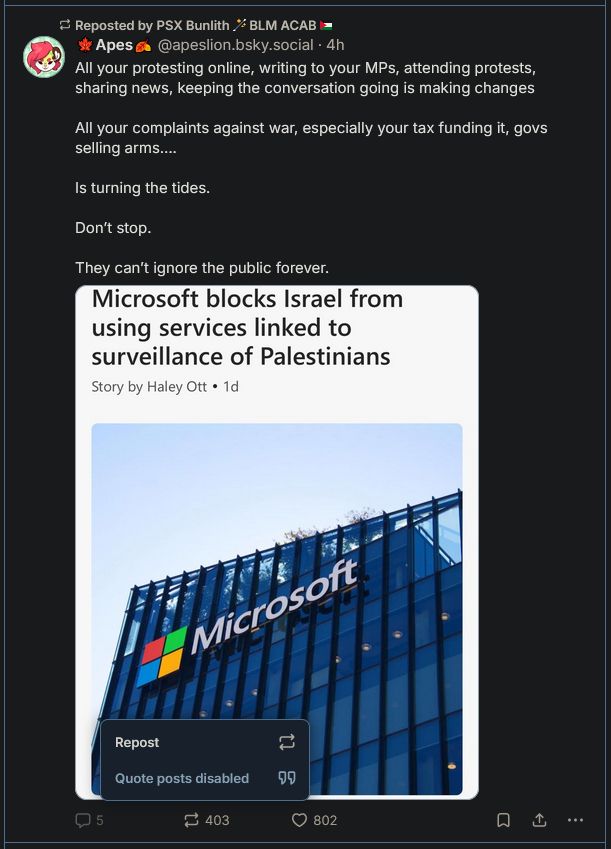Click the quotation marks icon in the menu
Viewport: 611px width, 849px height.
[x=288, y=778]
